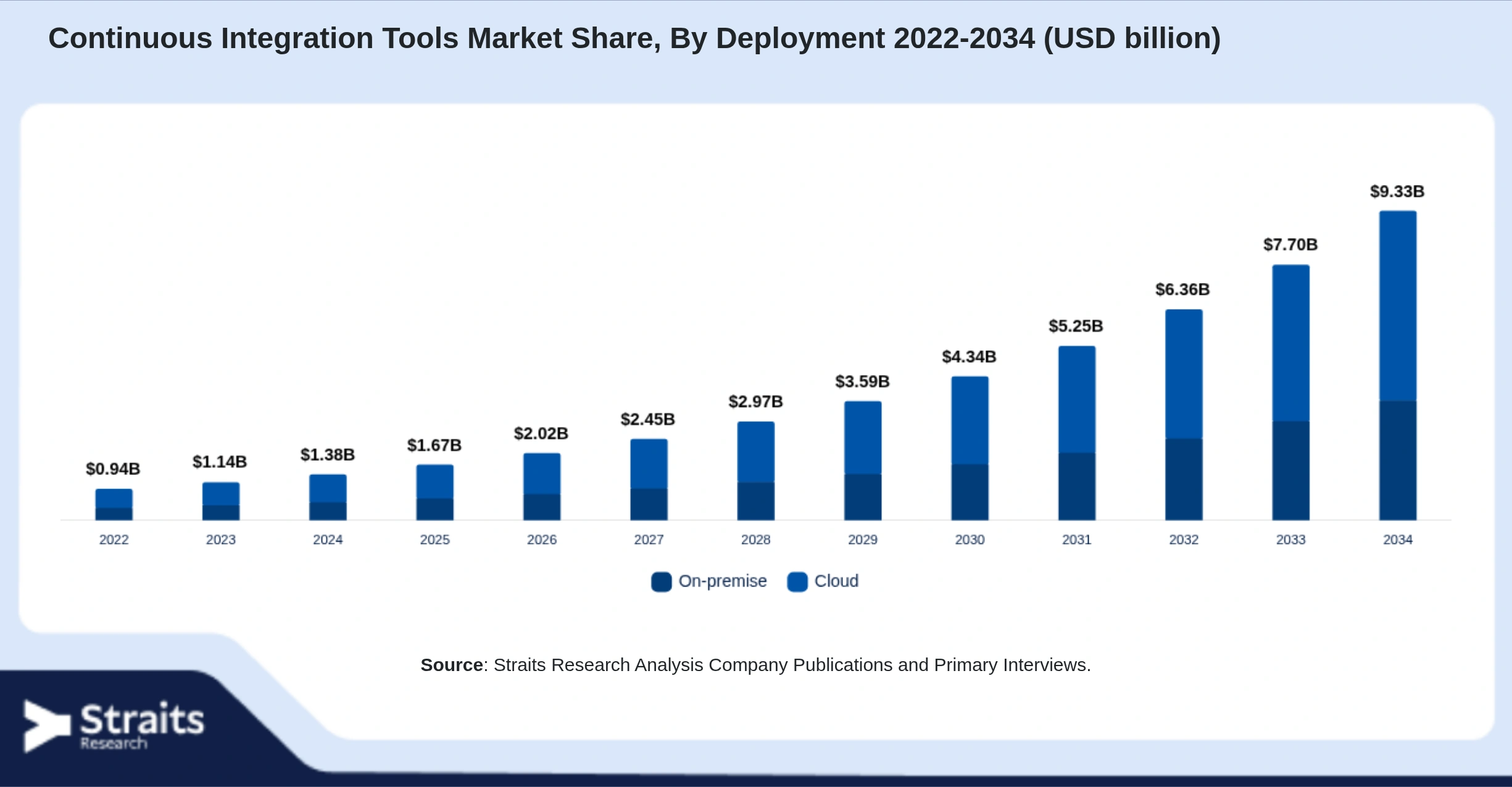This screenshot has width=1512, height=787.
Task: Toggle the Cloud legend entry
Action: click(x=823, y=582)
